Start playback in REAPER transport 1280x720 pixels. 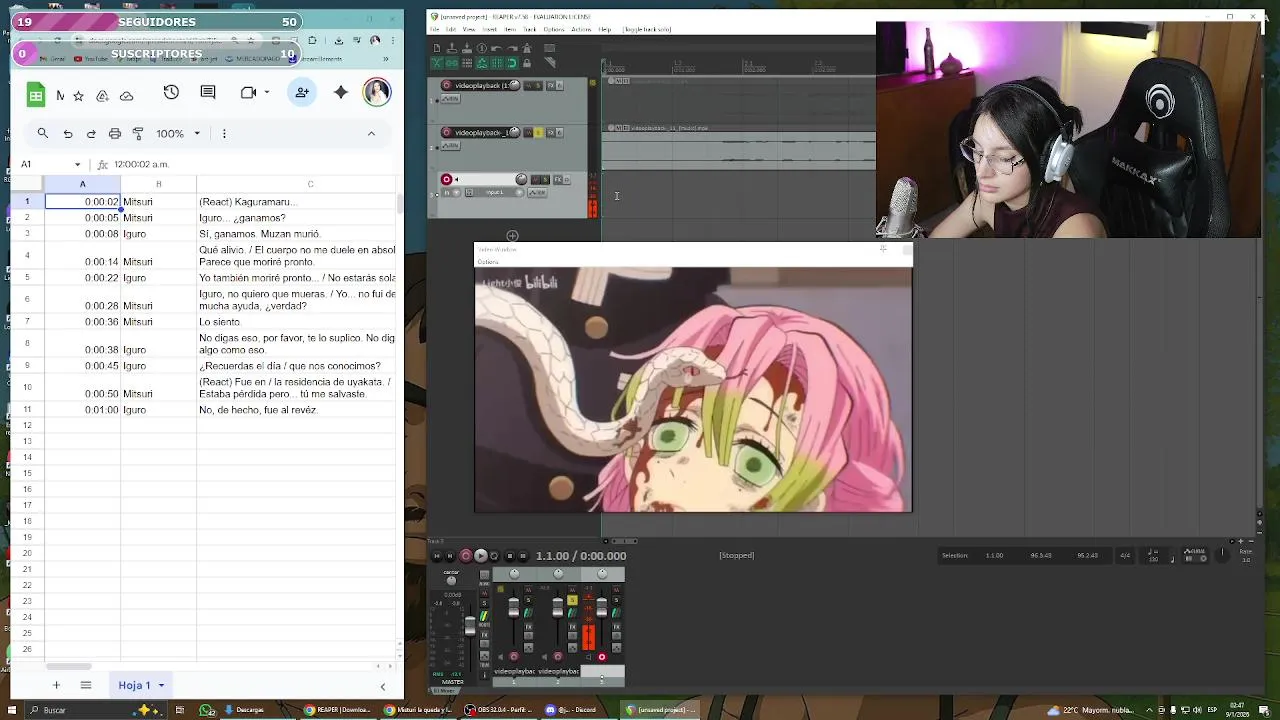(x=480, y=556)
